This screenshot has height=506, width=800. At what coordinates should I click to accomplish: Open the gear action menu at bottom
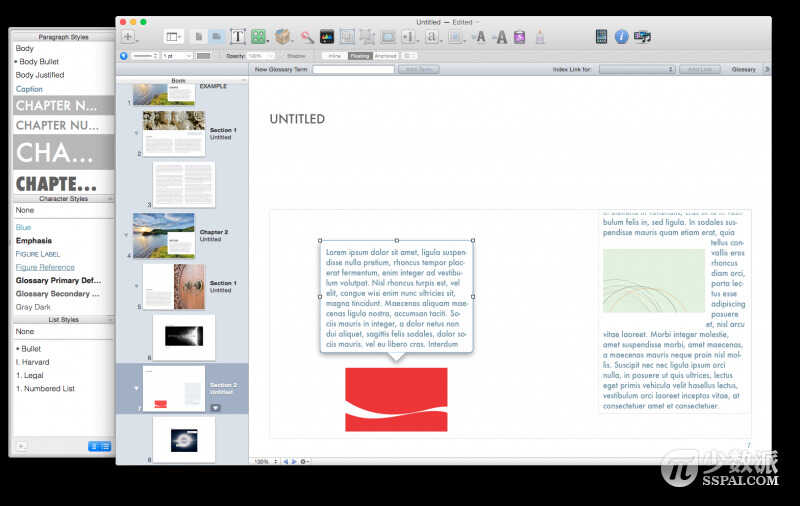coord(304,461)
